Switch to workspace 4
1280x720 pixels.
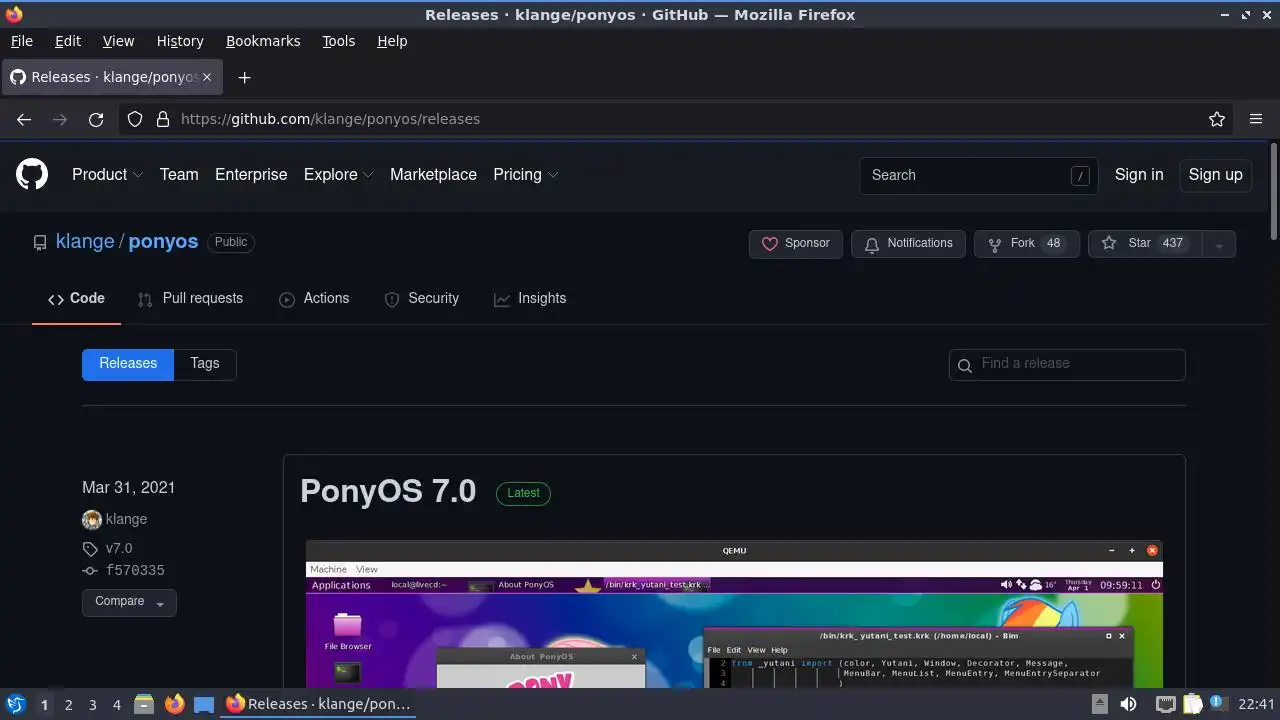pos(116,705)
